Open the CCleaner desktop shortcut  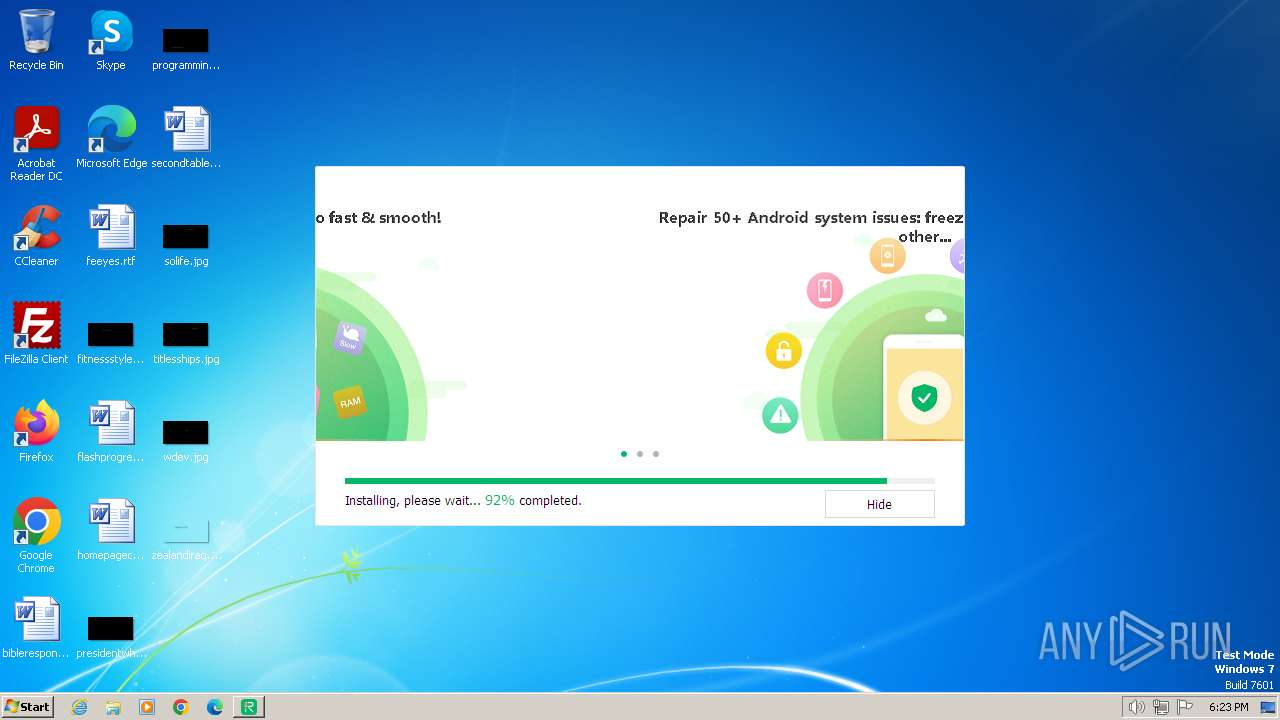[x=36, y=236]
